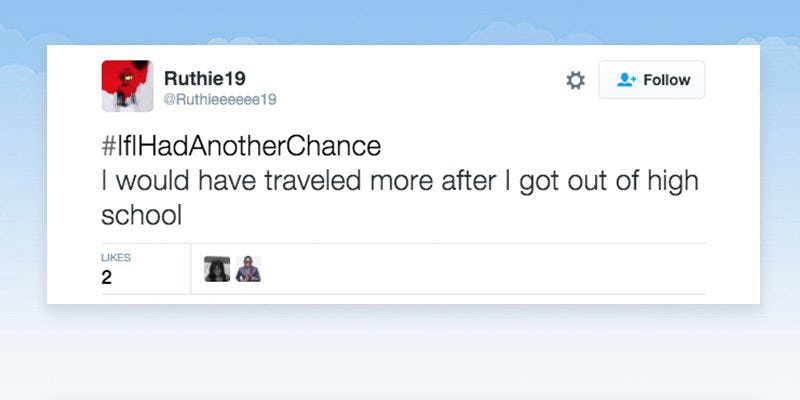The height and width of the screenshot is (400, 800).
Task: Click the likes count number 2
Action: click(x=106, y=278)
